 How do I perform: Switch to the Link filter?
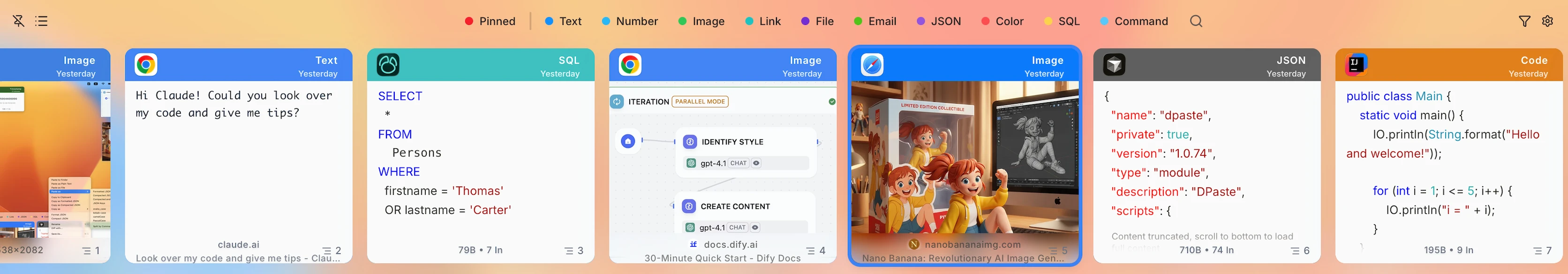click(x=763, y=21)
